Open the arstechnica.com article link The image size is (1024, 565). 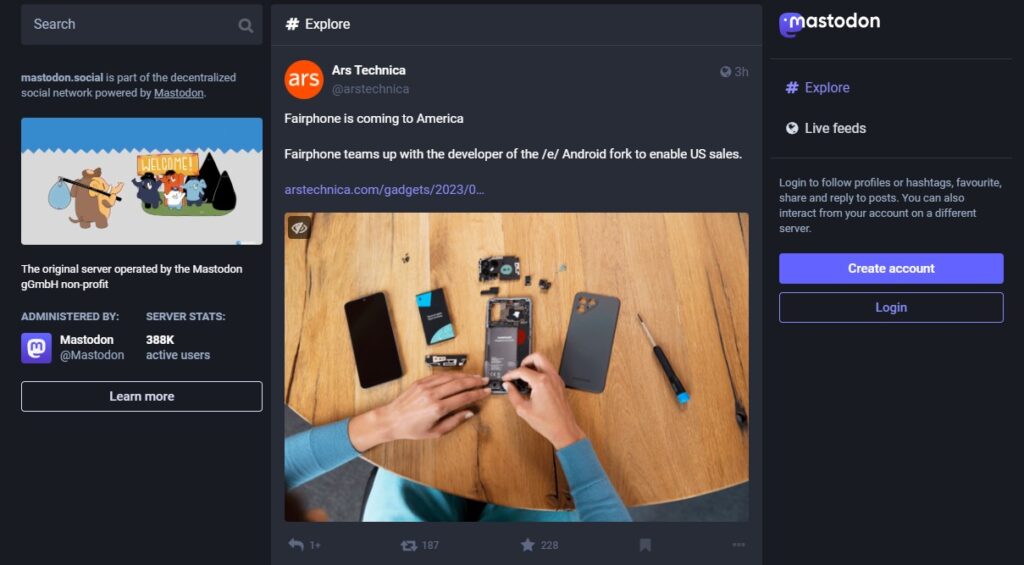pyautogui.click(x=384, y=189)
